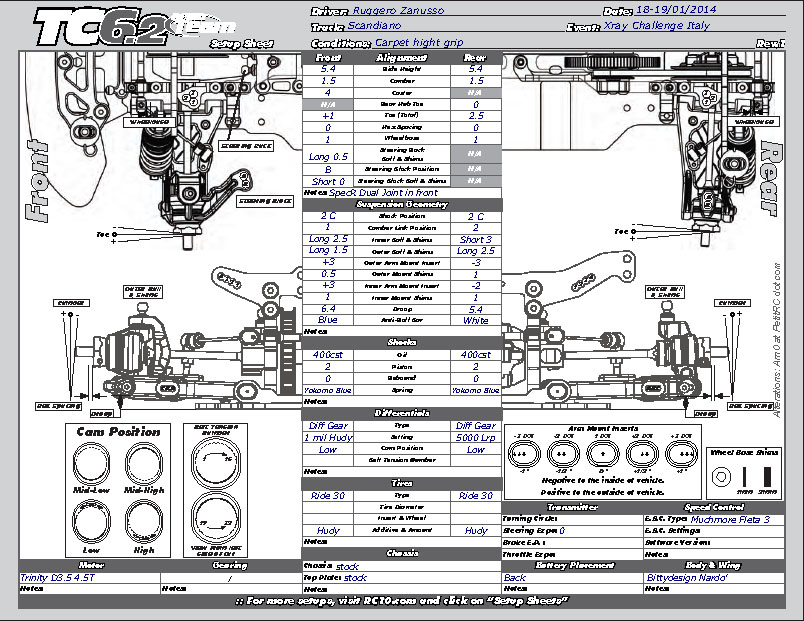Click the front differential Type Diff Gear
The width and height of the screenshot is (804, 621).
click(x=328, y=426)
